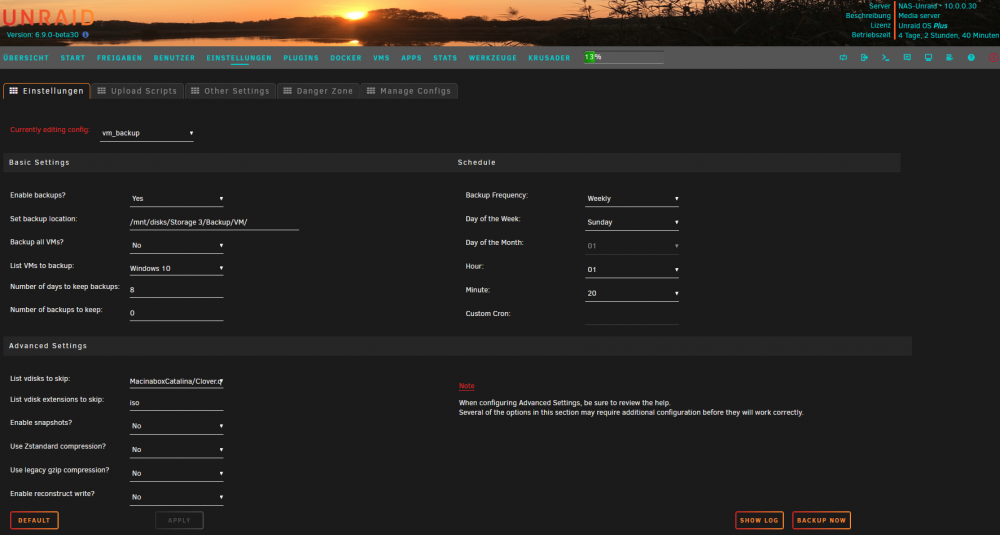
Task: Open the Krusader menu item
Action: [x=549, y=57]
